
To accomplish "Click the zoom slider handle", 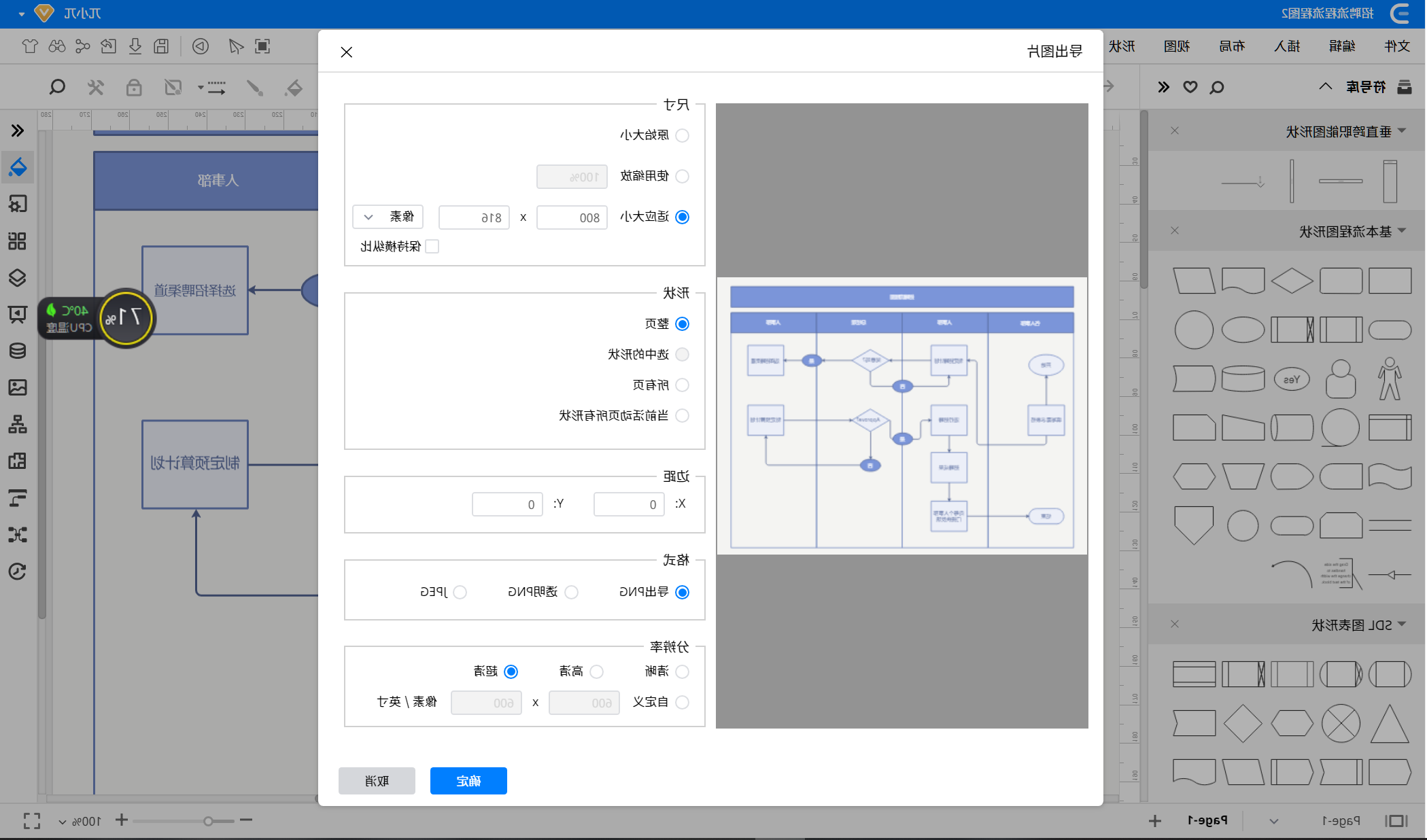I will [208, 821].
